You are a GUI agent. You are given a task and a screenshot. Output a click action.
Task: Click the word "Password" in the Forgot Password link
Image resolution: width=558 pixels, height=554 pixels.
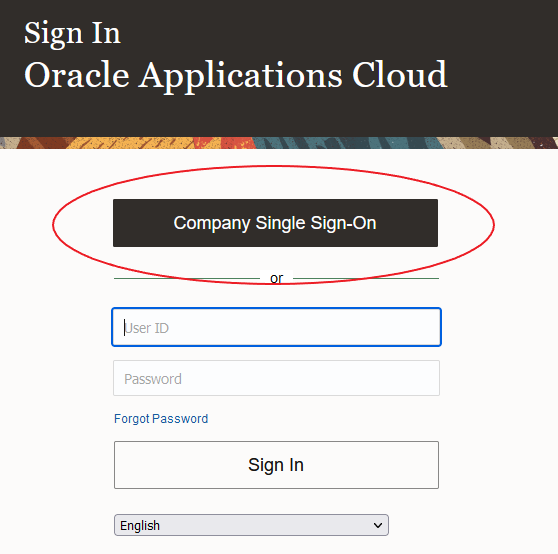(180, 419)
